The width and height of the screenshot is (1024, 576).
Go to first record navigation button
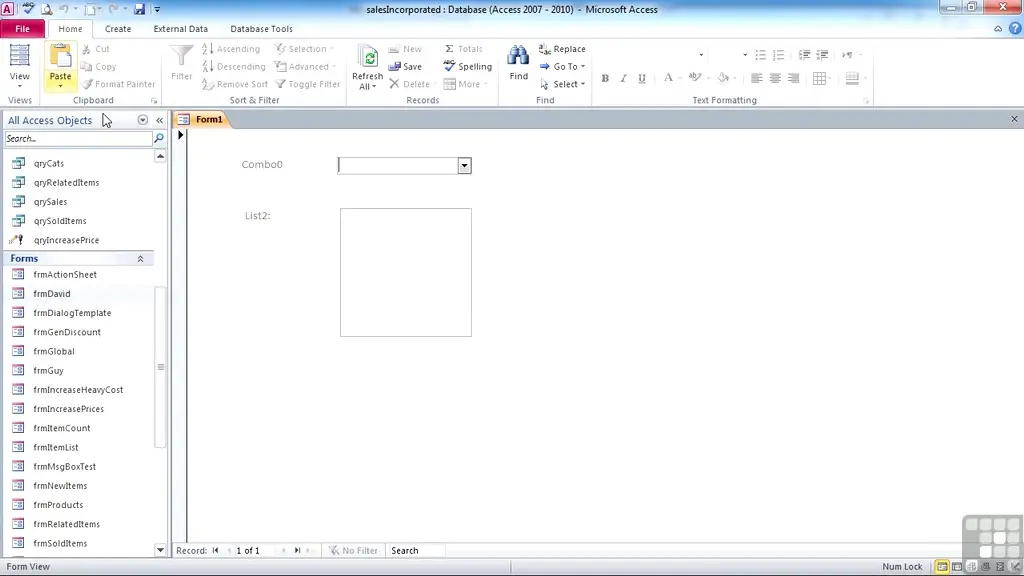tap(216, 551)
